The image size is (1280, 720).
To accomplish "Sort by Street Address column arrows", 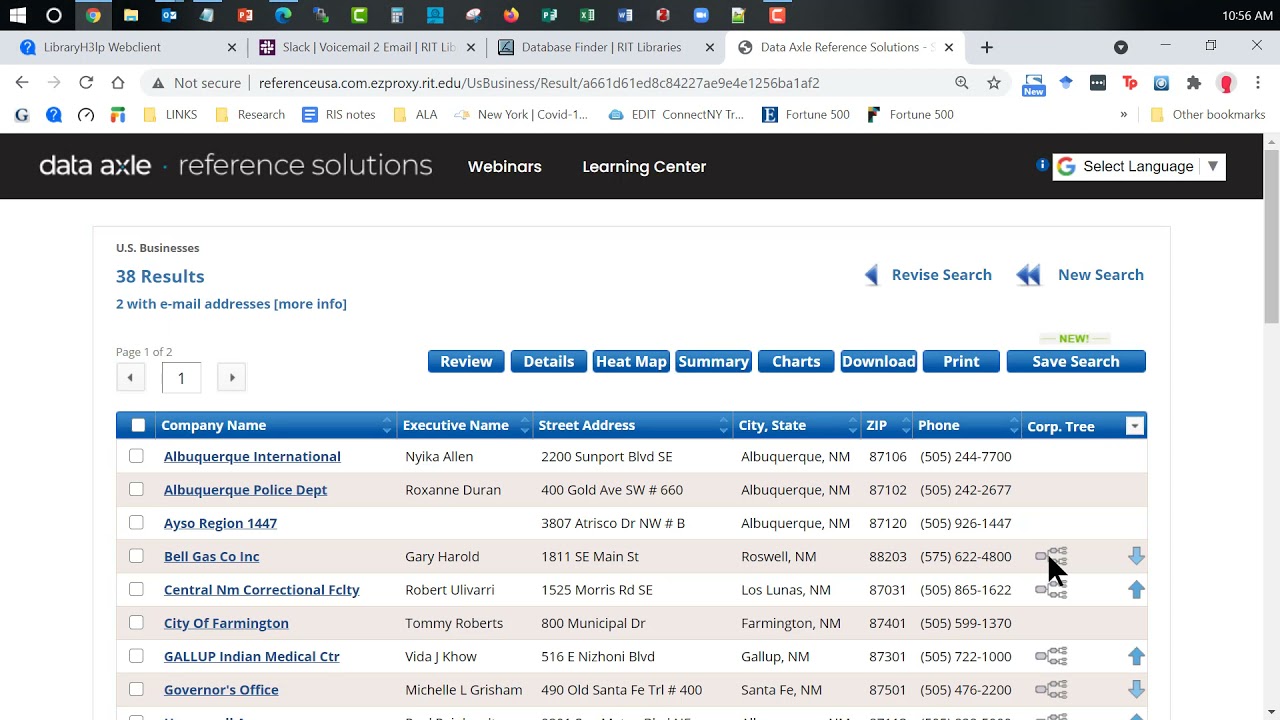I will pos(722,426).
